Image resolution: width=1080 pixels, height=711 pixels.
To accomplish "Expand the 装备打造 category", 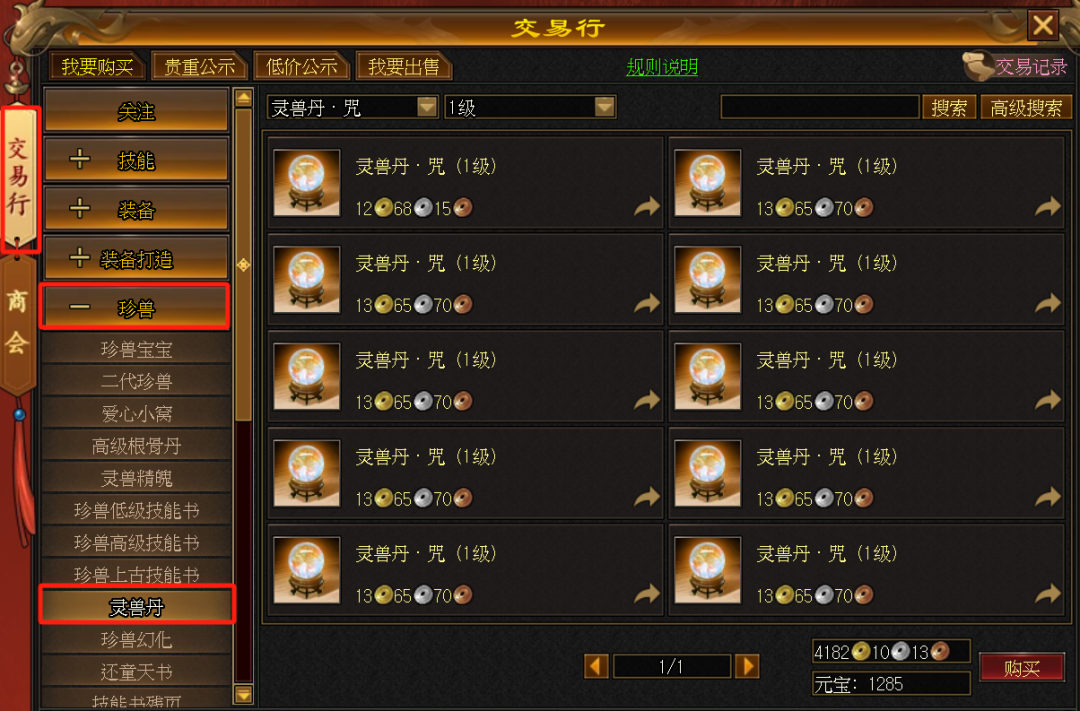I will tap(136, 258).
